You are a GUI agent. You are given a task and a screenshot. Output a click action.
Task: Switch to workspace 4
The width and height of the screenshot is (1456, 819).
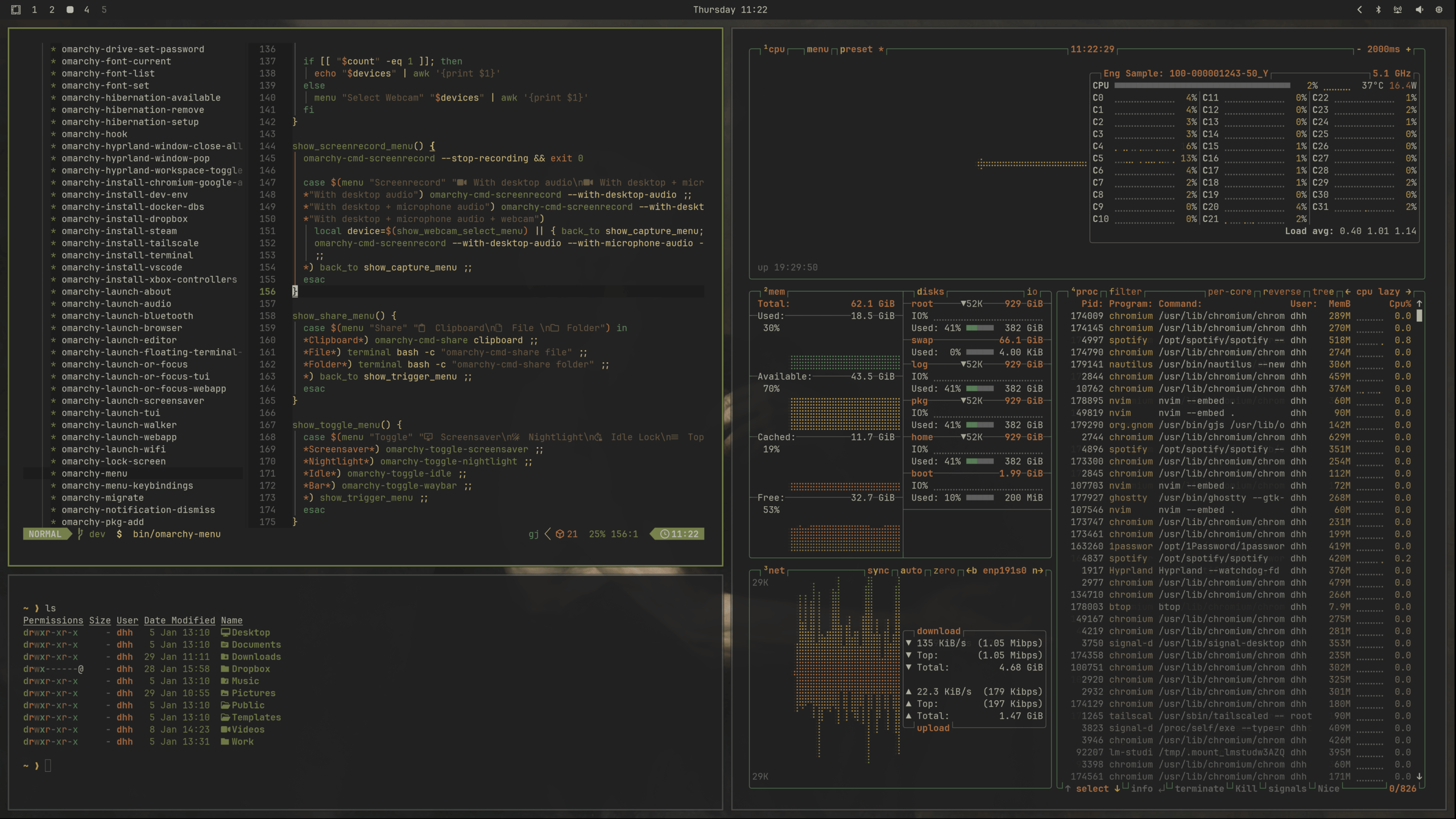click(86, 10)
